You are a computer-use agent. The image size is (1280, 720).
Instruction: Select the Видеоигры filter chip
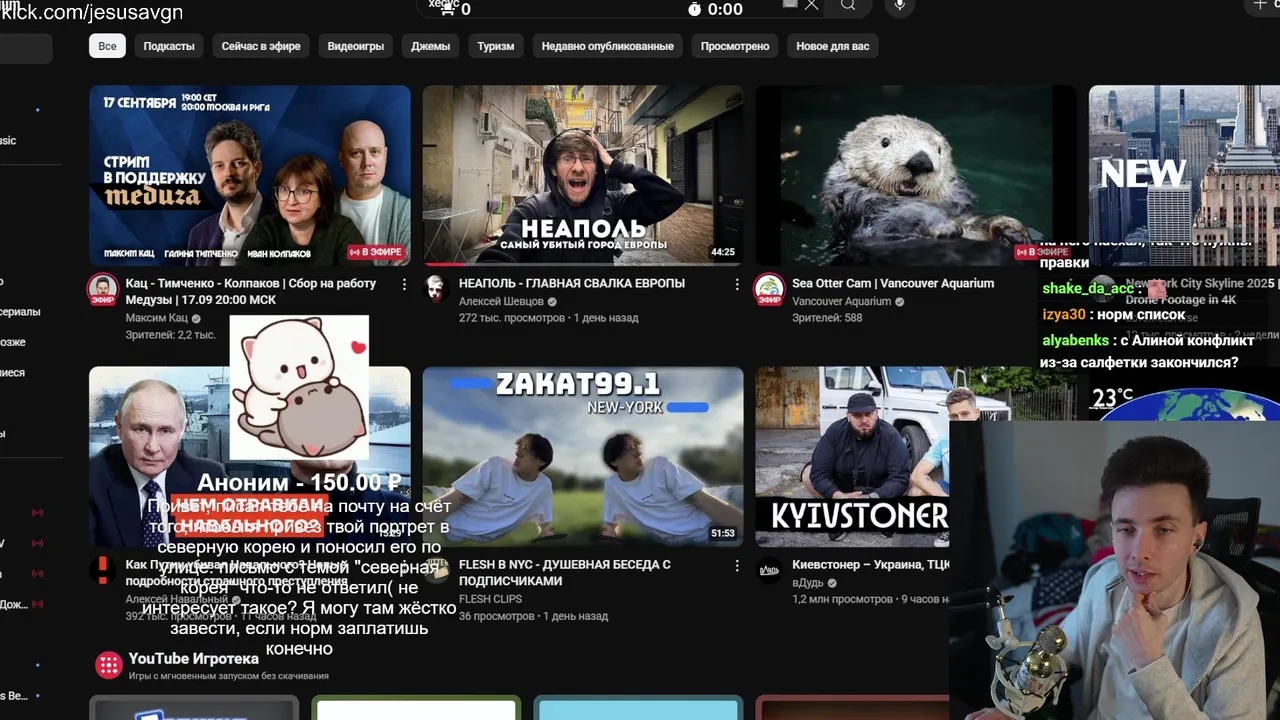pyautogui.click(x=356, y=46)
